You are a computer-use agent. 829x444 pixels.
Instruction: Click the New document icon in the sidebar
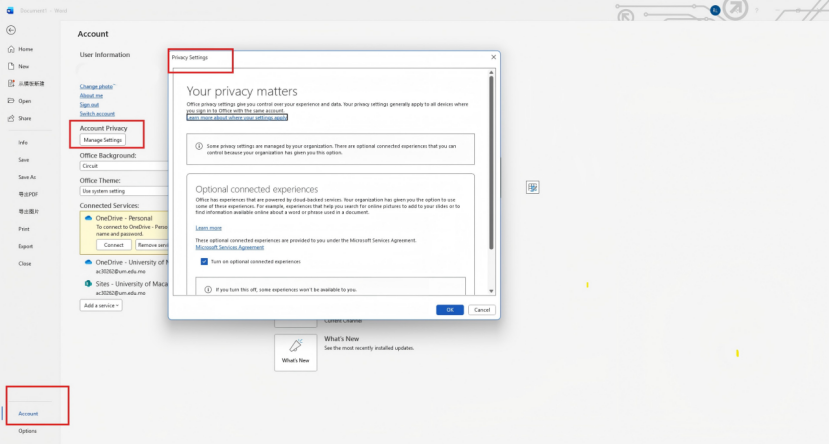pyautogui.click(x=11, y=66)
